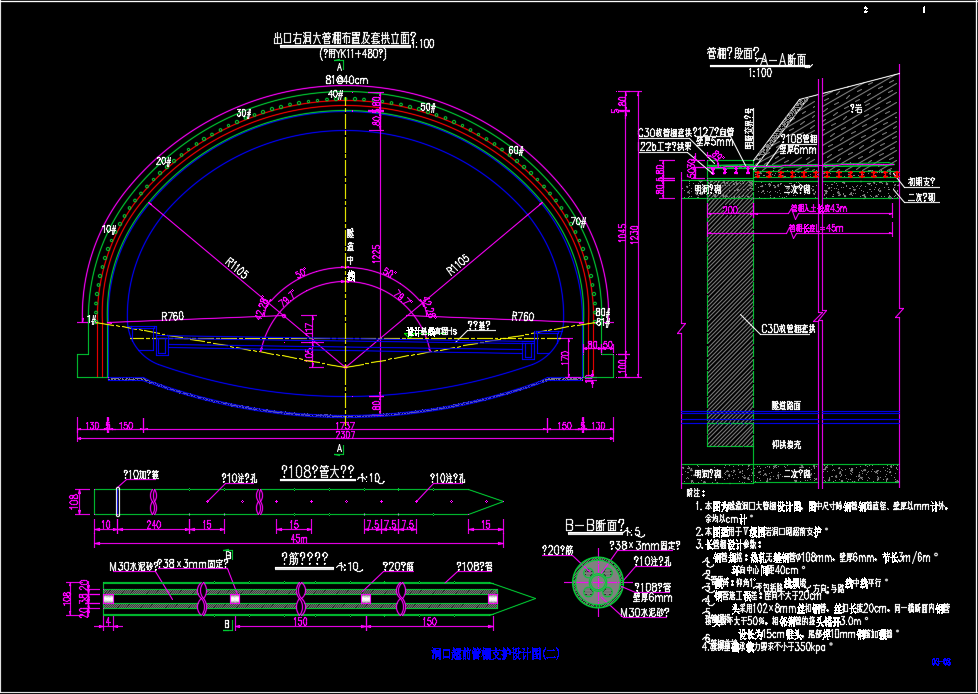978x694 pixels.
Task: Click the C30 label inside hatched column
Action: pos(788,327)
